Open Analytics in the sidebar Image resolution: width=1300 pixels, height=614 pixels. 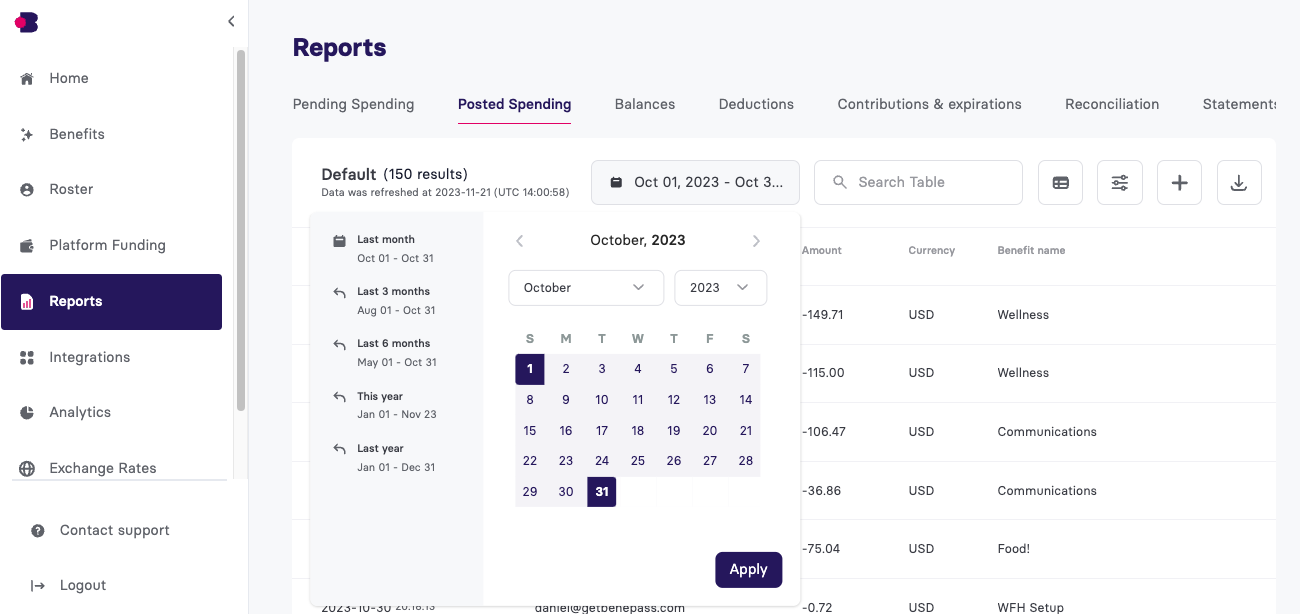pyautogui.click(x=111, y=413)
